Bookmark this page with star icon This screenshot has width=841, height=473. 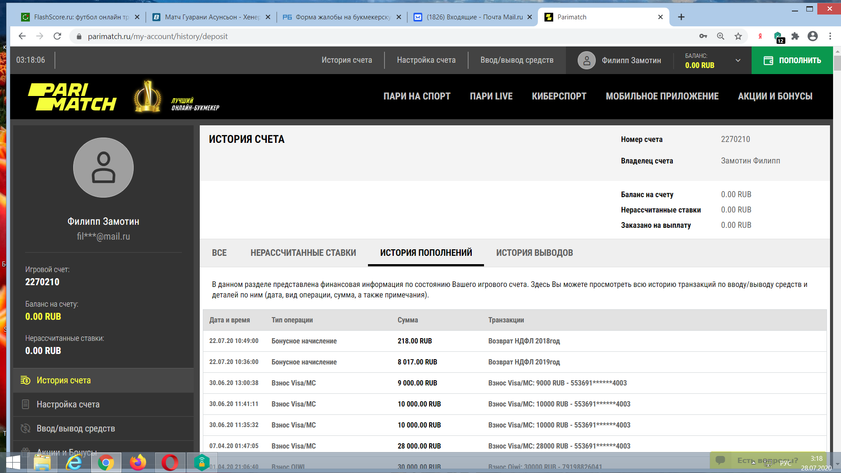tap(738, 36)
